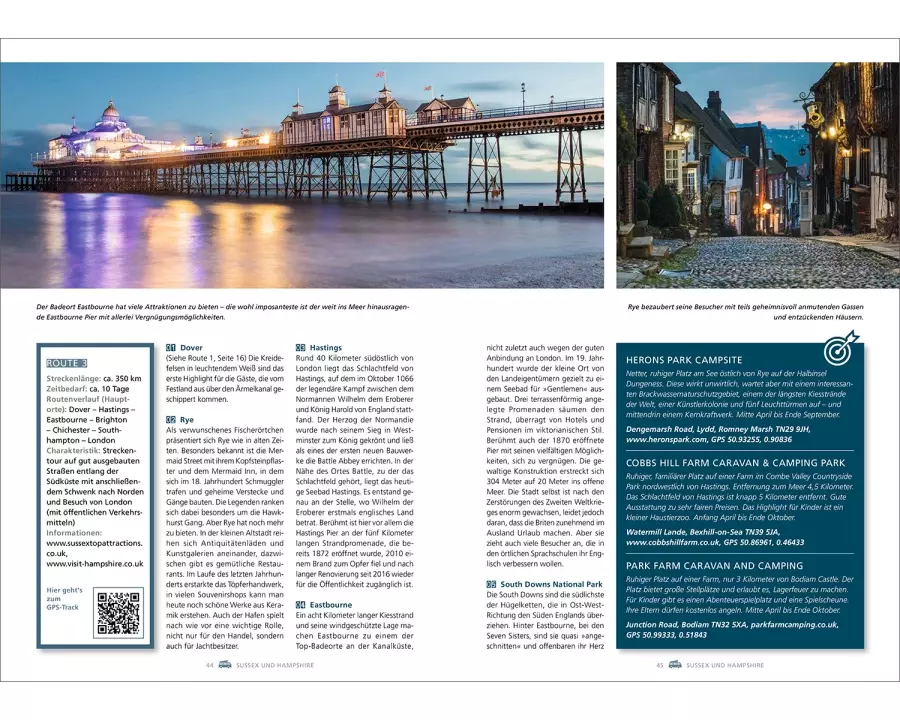Click the 'Hier geht's zum GPS-Track' label
This screenshot has height=720, width=900.
[x=64, y=598]
